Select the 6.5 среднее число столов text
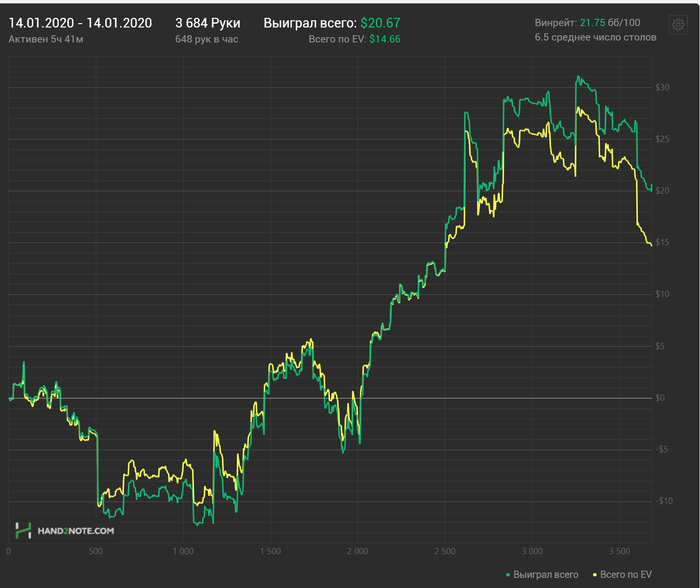This screenshot has width=700, height=588. 596,38
